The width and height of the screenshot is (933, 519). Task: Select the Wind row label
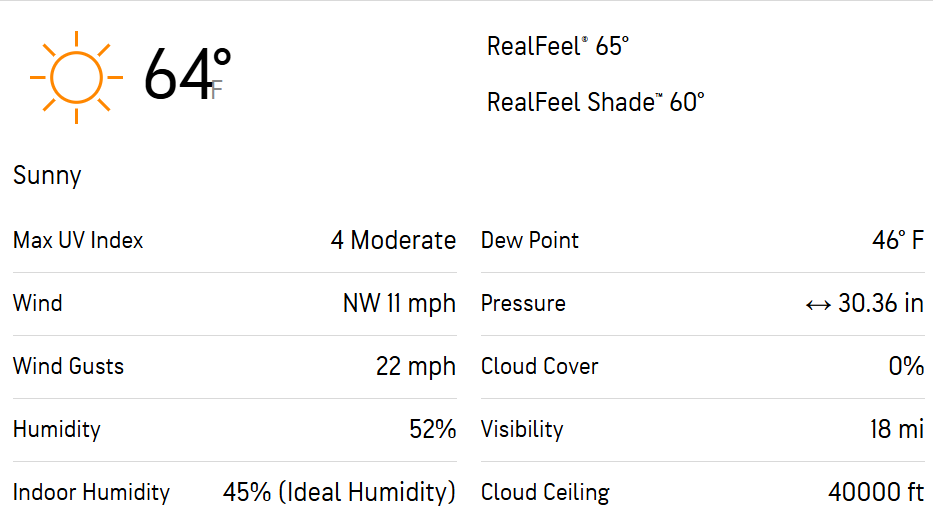pyautogui.click(x=37, y=304)
